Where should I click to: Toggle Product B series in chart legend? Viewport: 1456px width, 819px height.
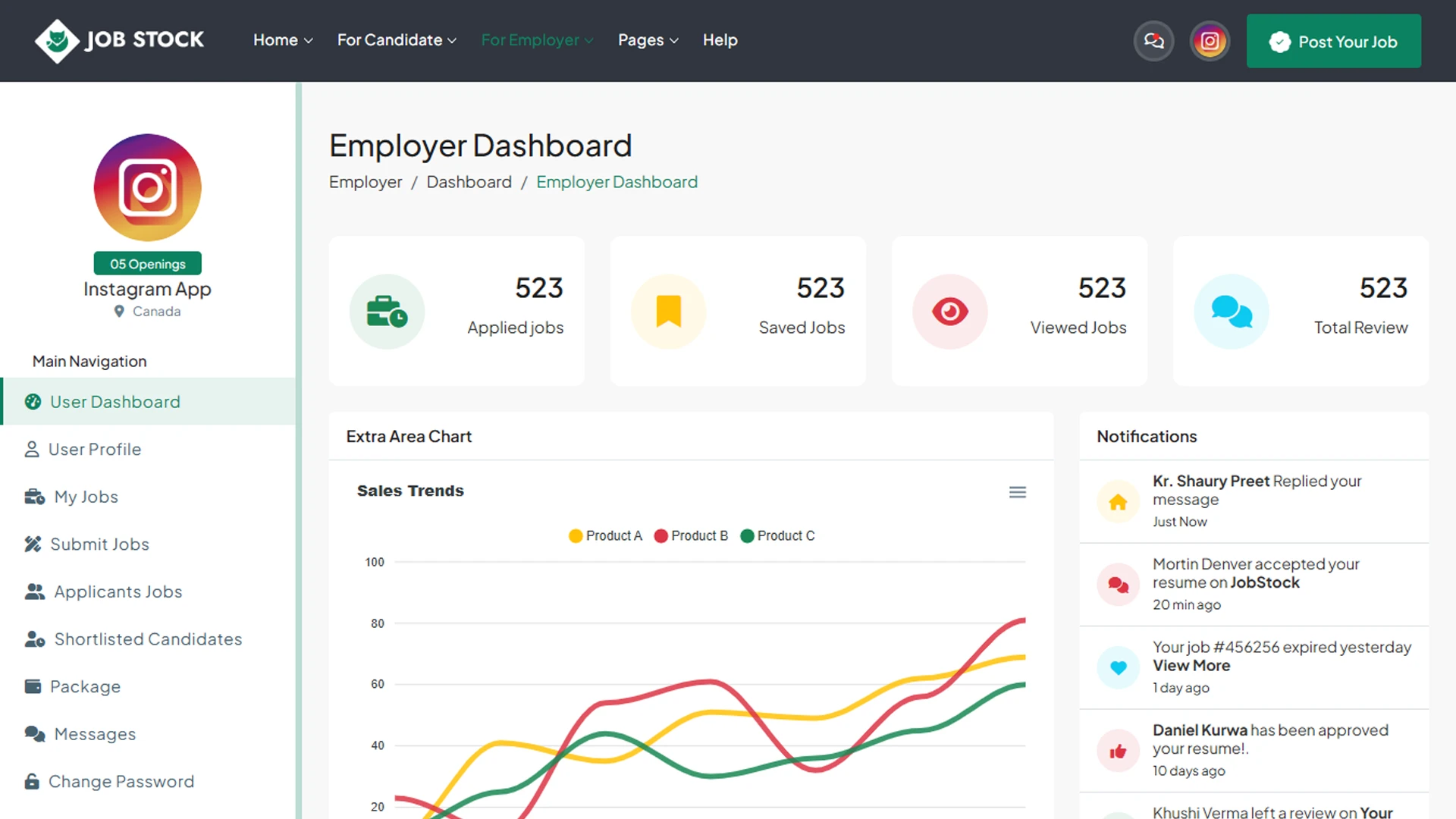(x=690, y=536)
